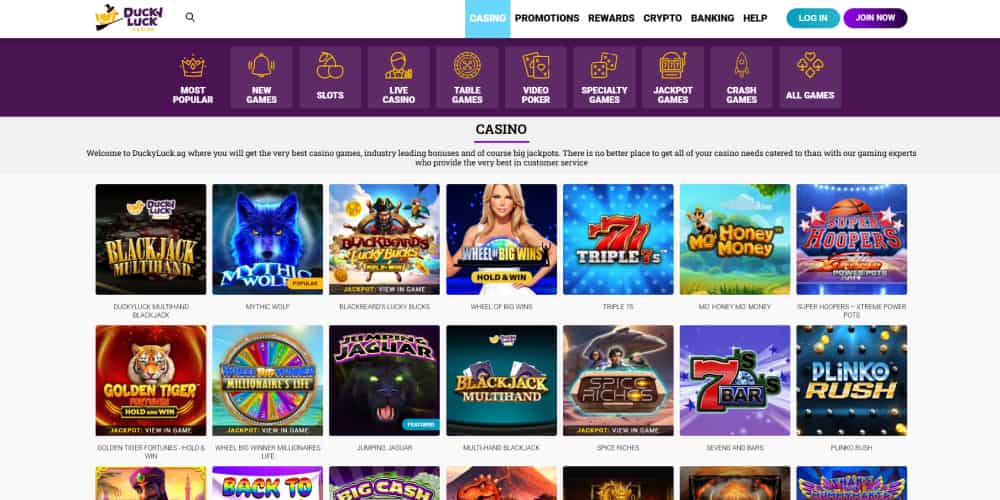Screen dimensions: 1000x500
Task: Open the Crypto menu item
Action: click(663, 18)
